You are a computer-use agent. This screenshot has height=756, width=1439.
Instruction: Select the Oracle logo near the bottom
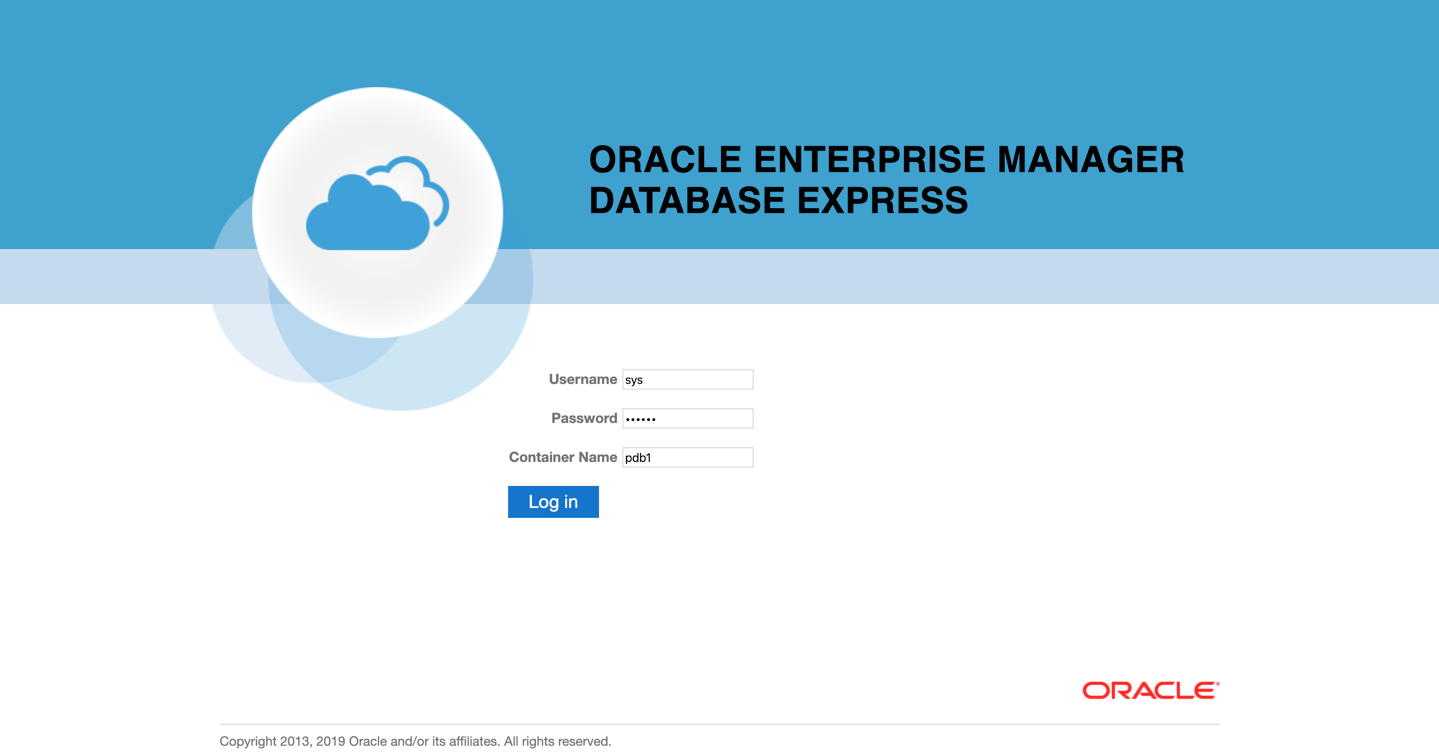click(1148, 688)
